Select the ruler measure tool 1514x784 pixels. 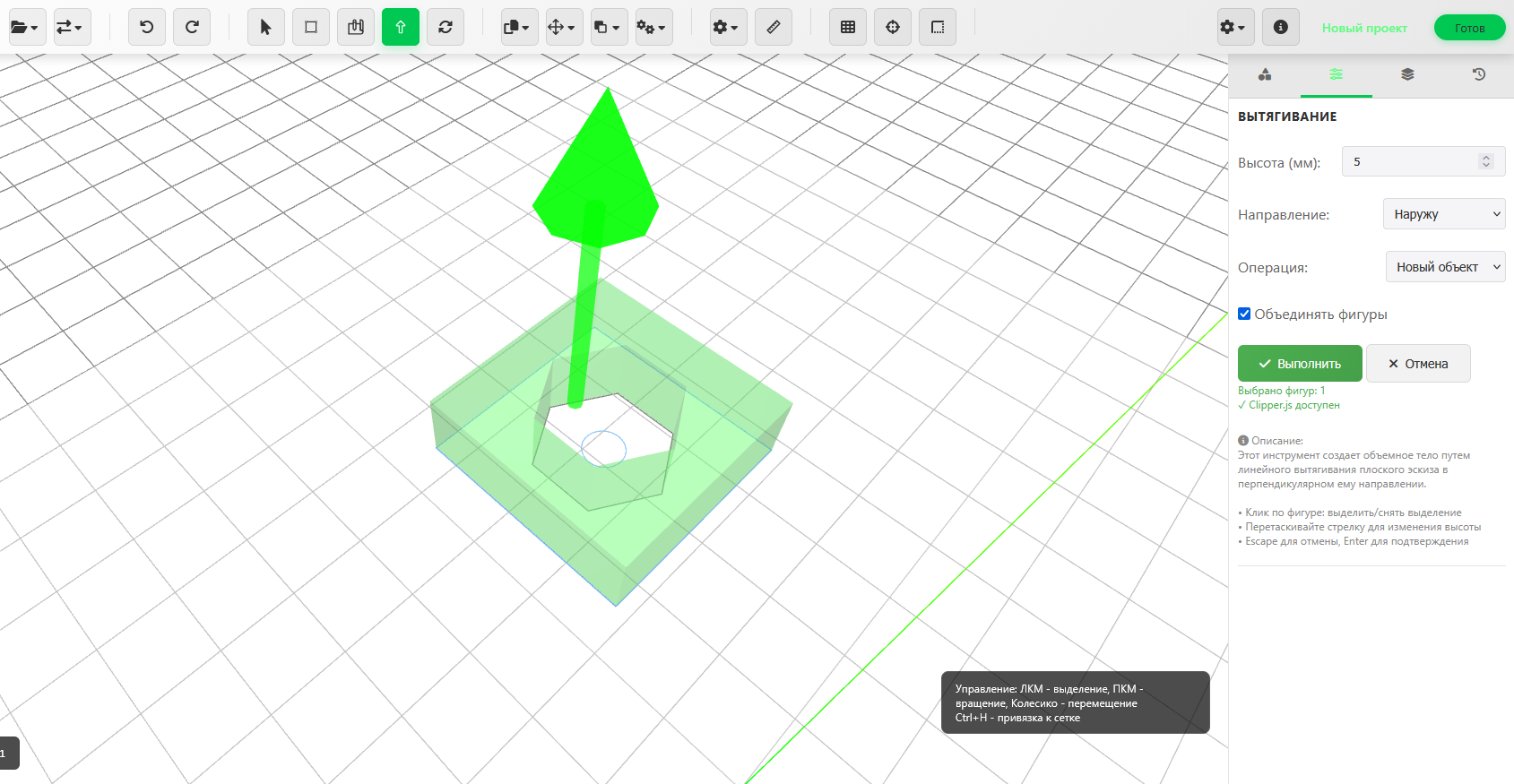774,27
